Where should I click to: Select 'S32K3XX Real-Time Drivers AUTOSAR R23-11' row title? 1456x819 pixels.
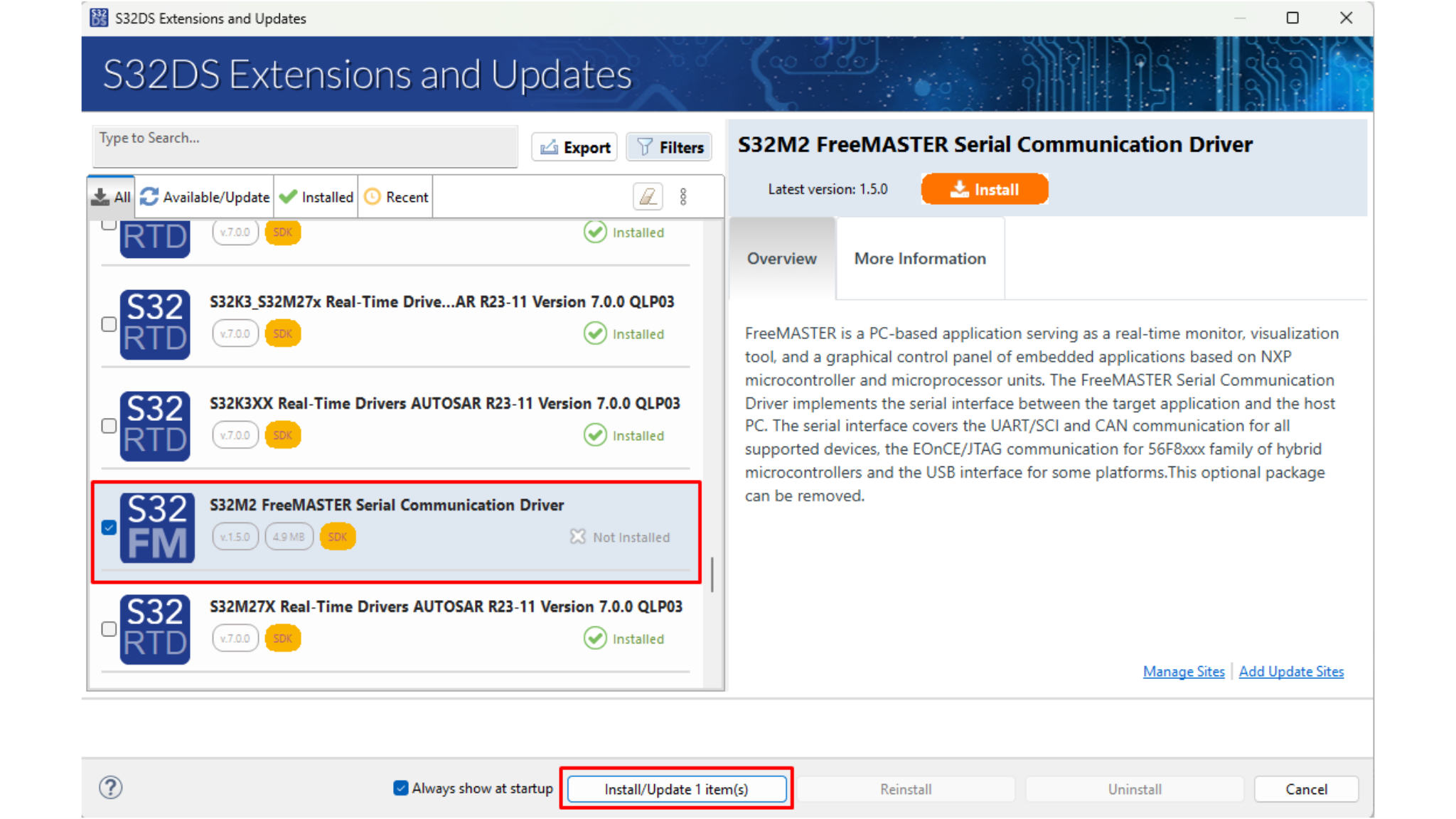pyautogui.click(x=445, y=404)
